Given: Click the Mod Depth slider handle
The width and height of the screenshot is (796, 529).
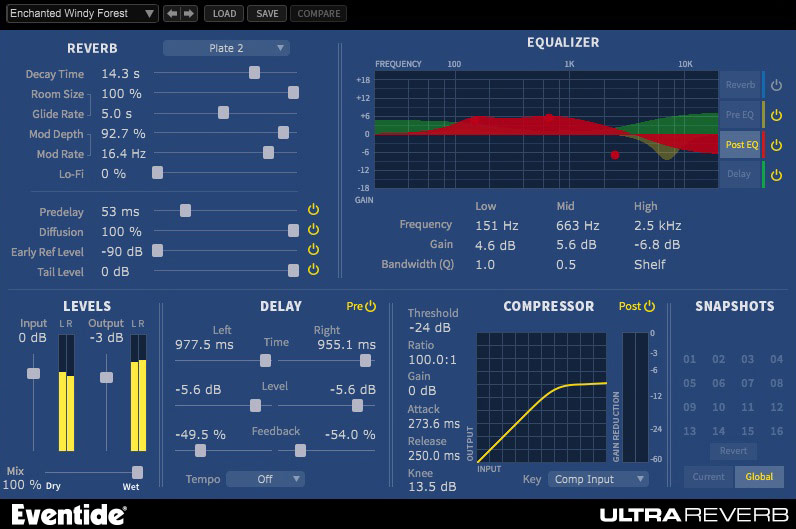Looking at the screenshot, I should coord(283,133).
